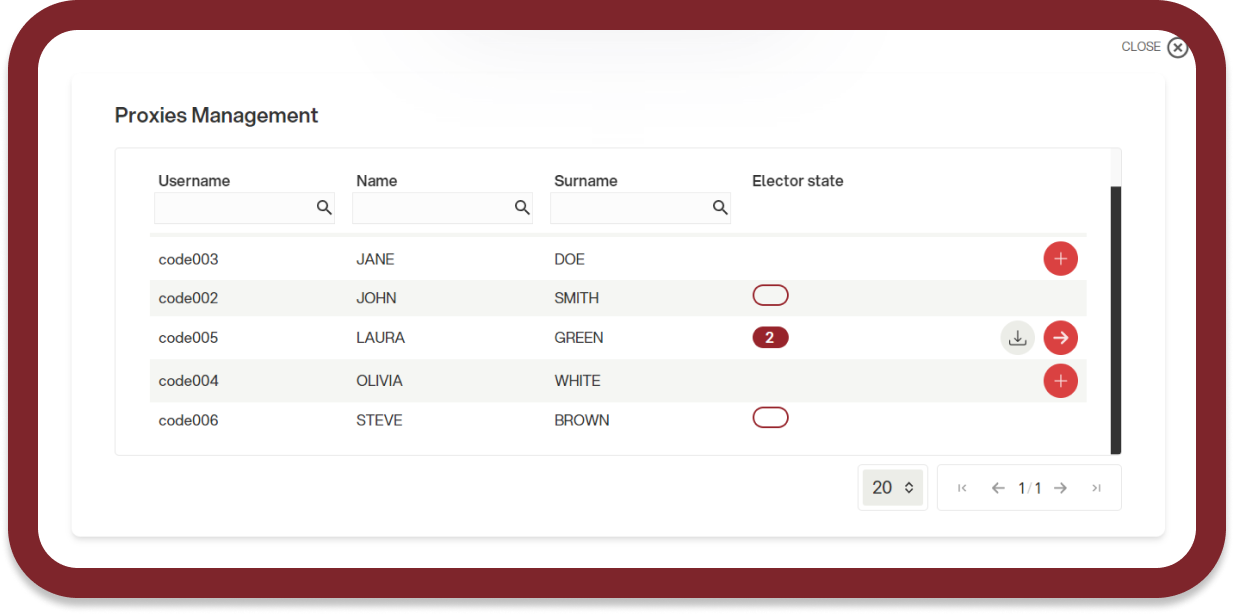This screenshot has width=1234, height=614.
Task: Focus the Name filter field
Action: 442,207
